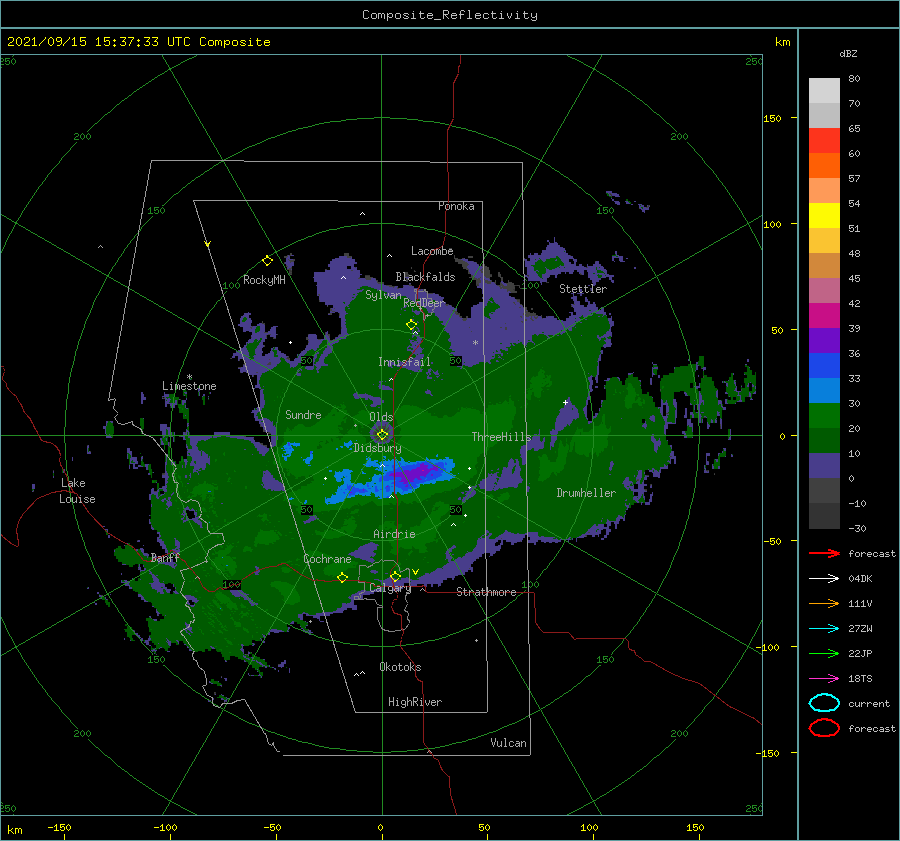Click the Sundre label
Viewport: 900px width, 841px height.
303,414
